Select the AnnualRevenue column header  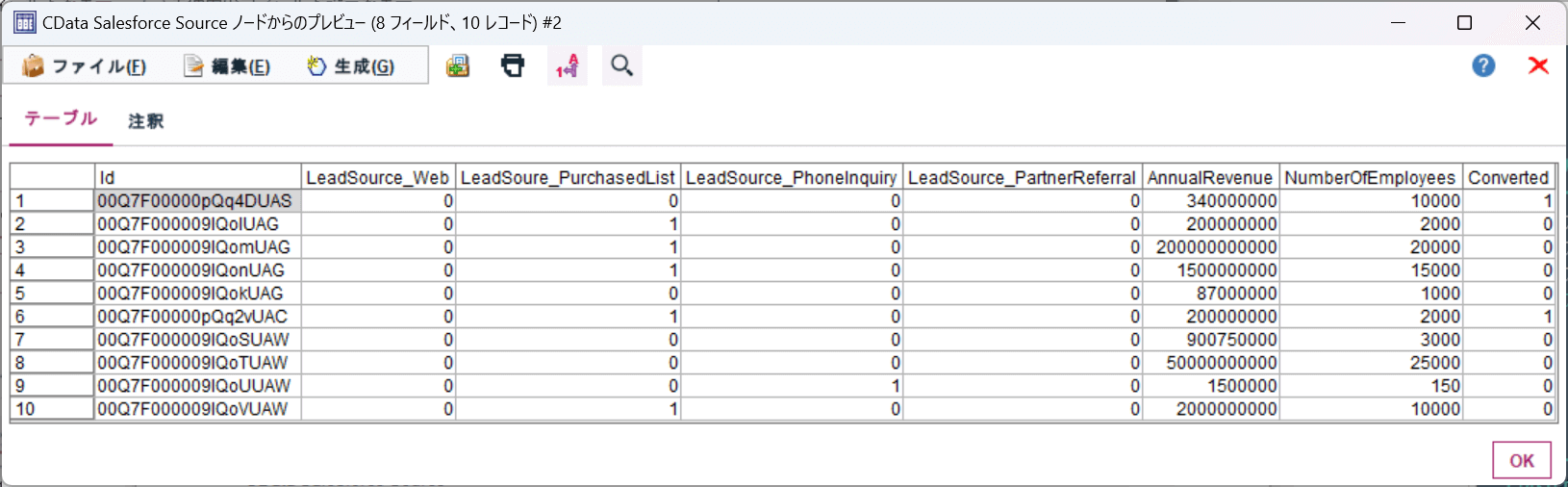[x=1211, y=177]
